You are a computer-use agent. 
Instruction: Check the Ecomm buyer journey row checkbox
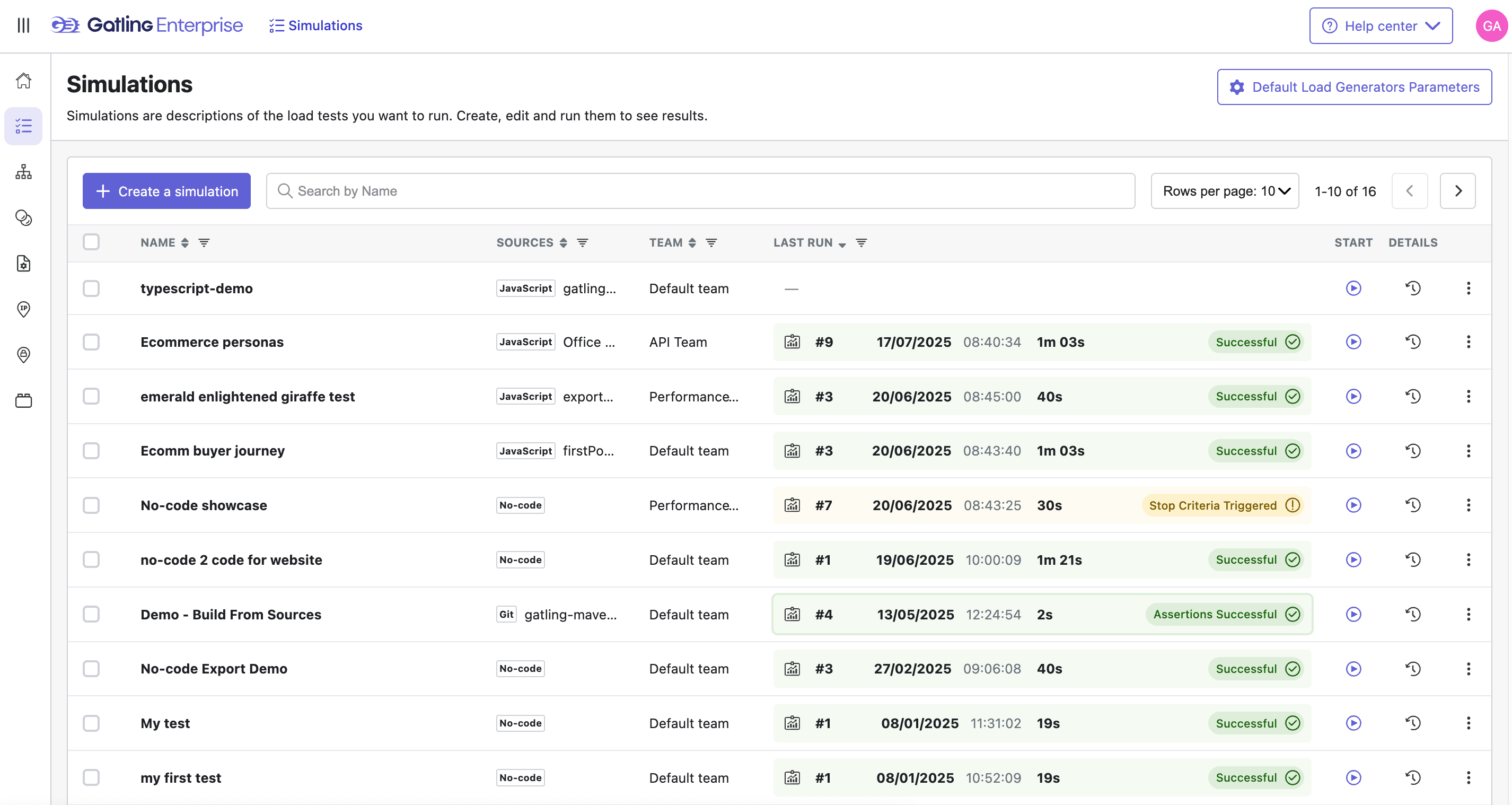point(91,450)
